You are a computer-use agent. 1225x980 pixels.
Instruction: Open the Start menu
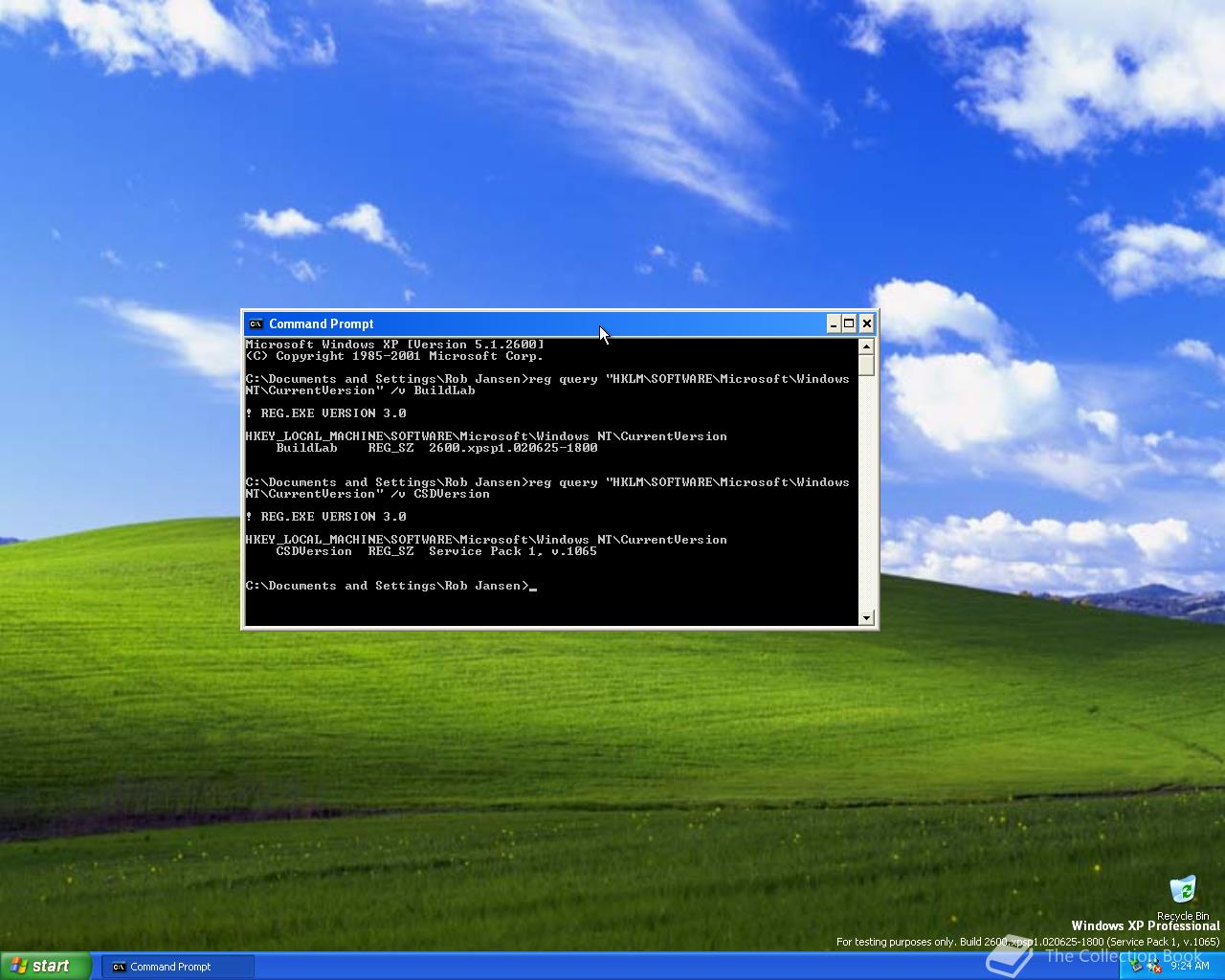pyautogui.click(x=43, y=966)
